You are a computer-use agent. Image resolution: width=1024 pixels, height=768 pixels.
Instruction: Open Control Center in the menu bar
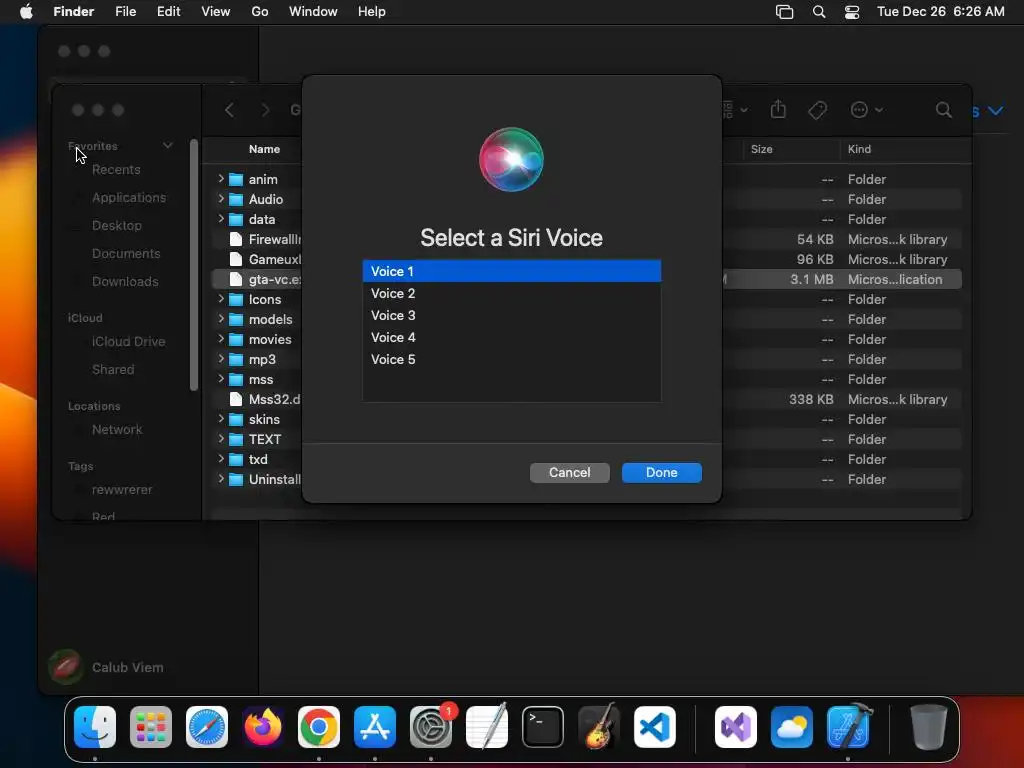(x=852, y=12)
